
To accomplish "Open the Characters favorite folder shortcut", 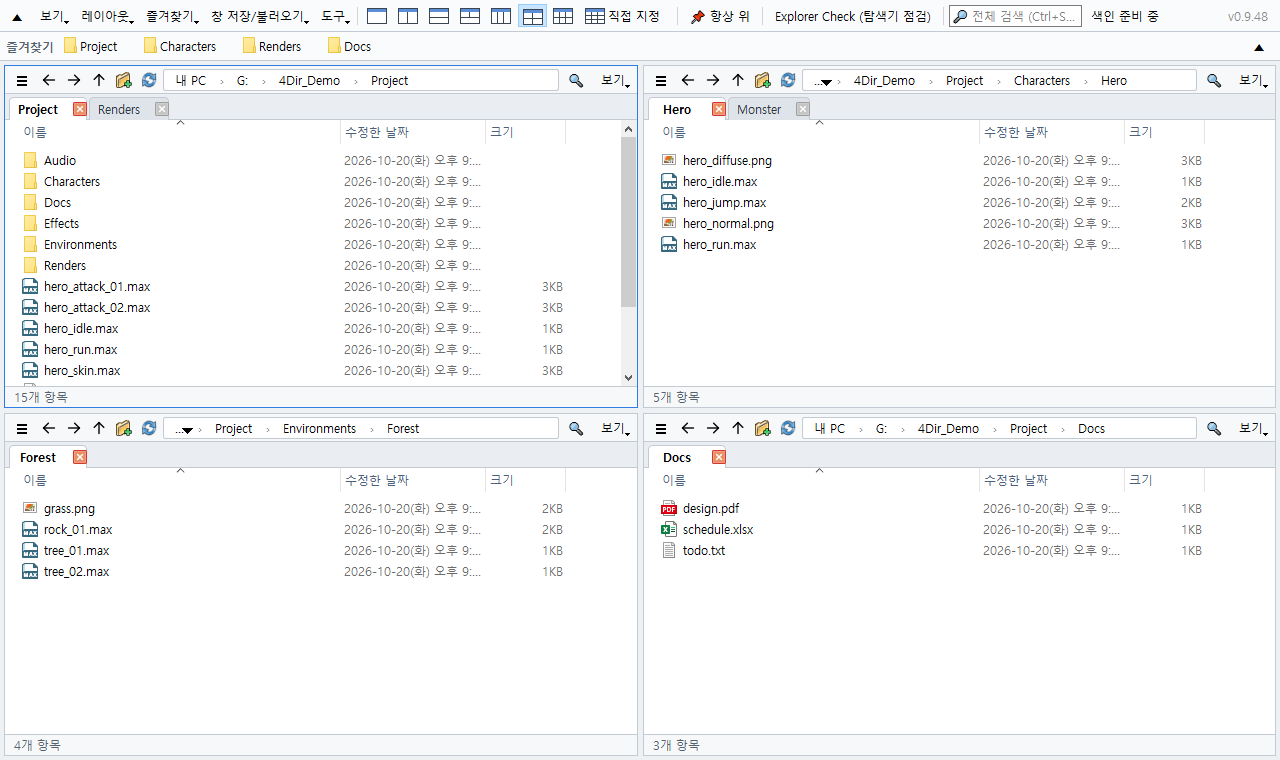I will [x=179, y=46].
